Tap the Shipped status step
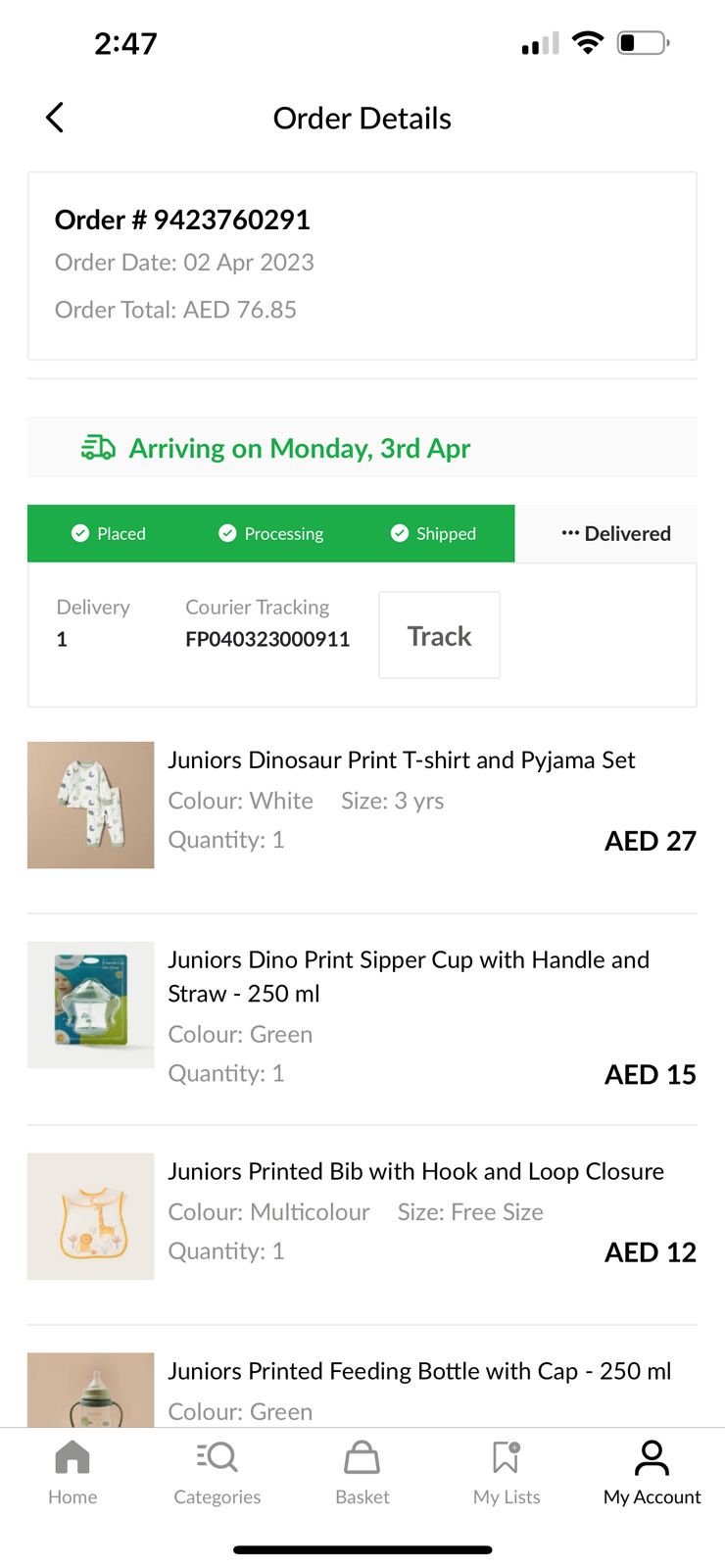 coord(433,533)
